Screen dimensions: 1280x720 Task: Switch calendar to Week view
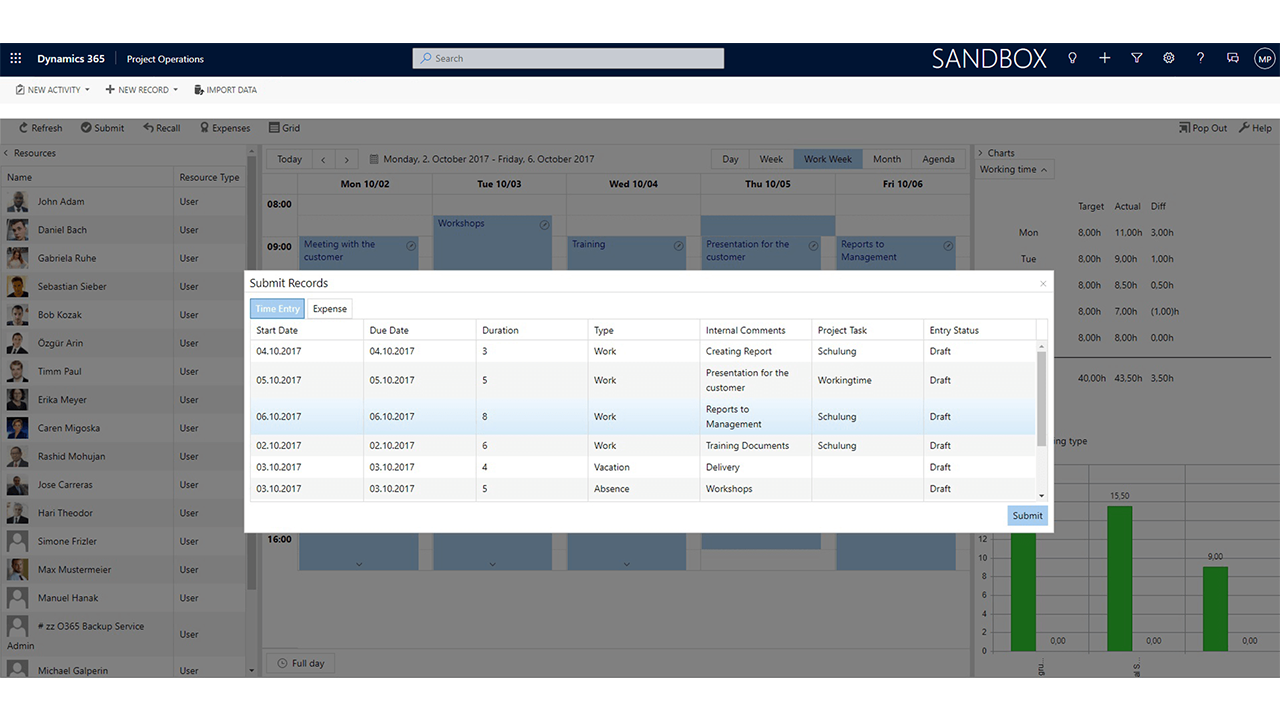(x=771, y=159)
